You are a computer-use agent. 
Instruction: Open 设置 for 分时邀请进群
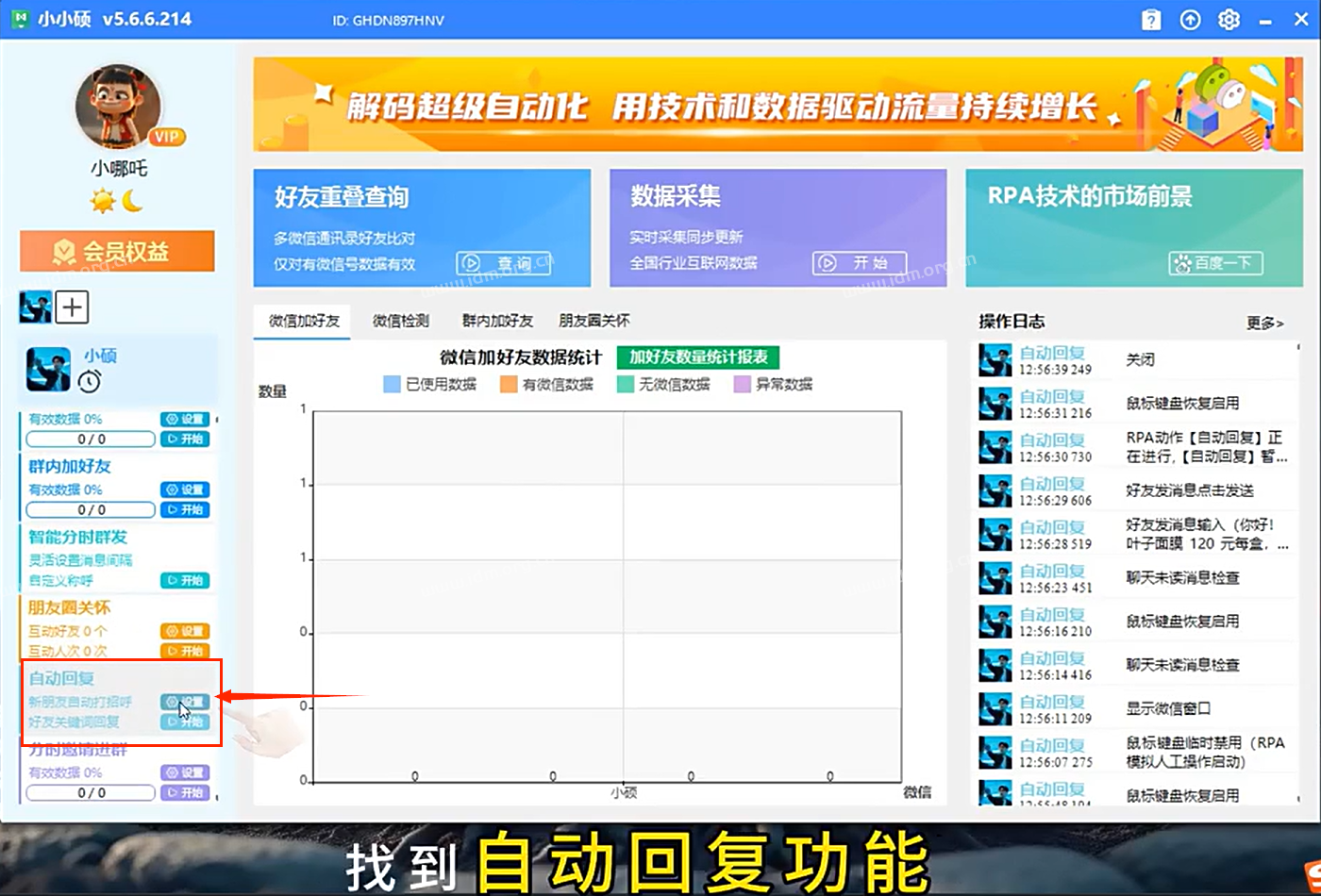tap(185, 772)
